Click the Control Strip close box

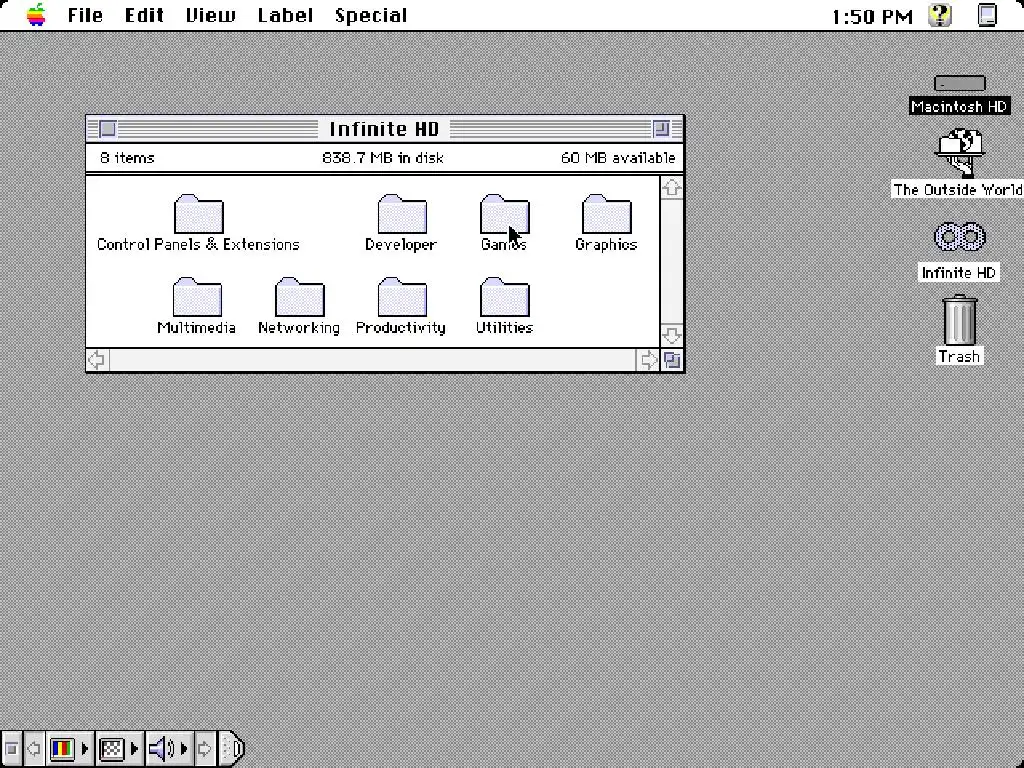pyautogui.click(x=11, y=748)
